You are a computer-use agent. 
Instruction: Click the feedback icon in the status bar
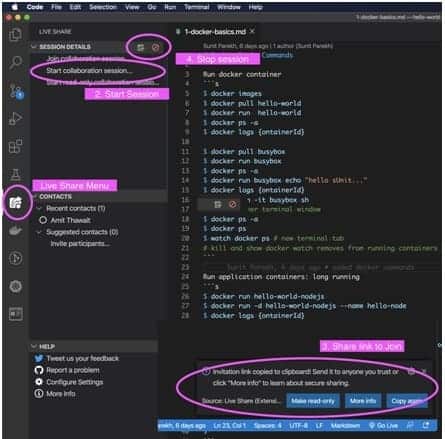410,425
